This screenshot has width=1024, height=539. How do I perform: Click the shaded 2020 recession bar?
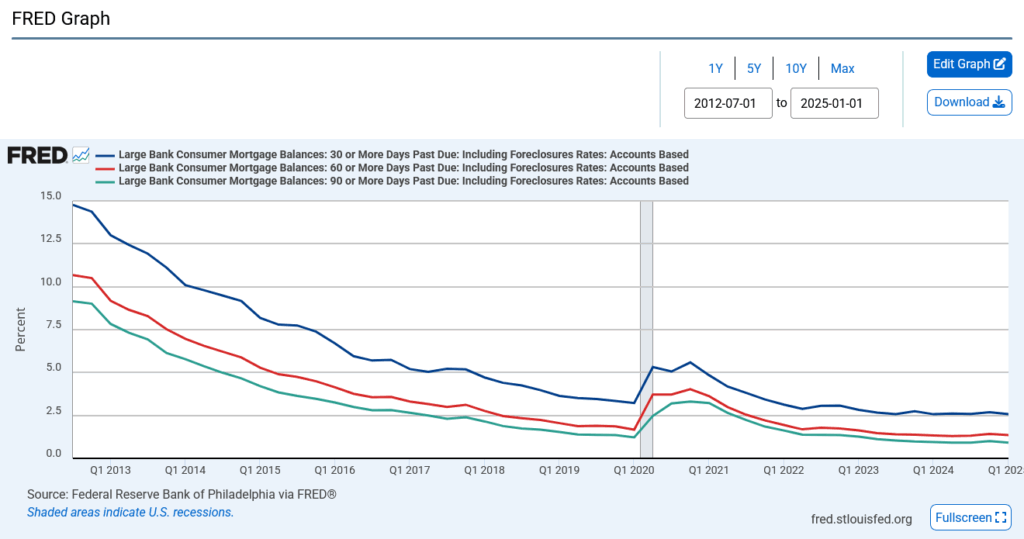point(646,330)
